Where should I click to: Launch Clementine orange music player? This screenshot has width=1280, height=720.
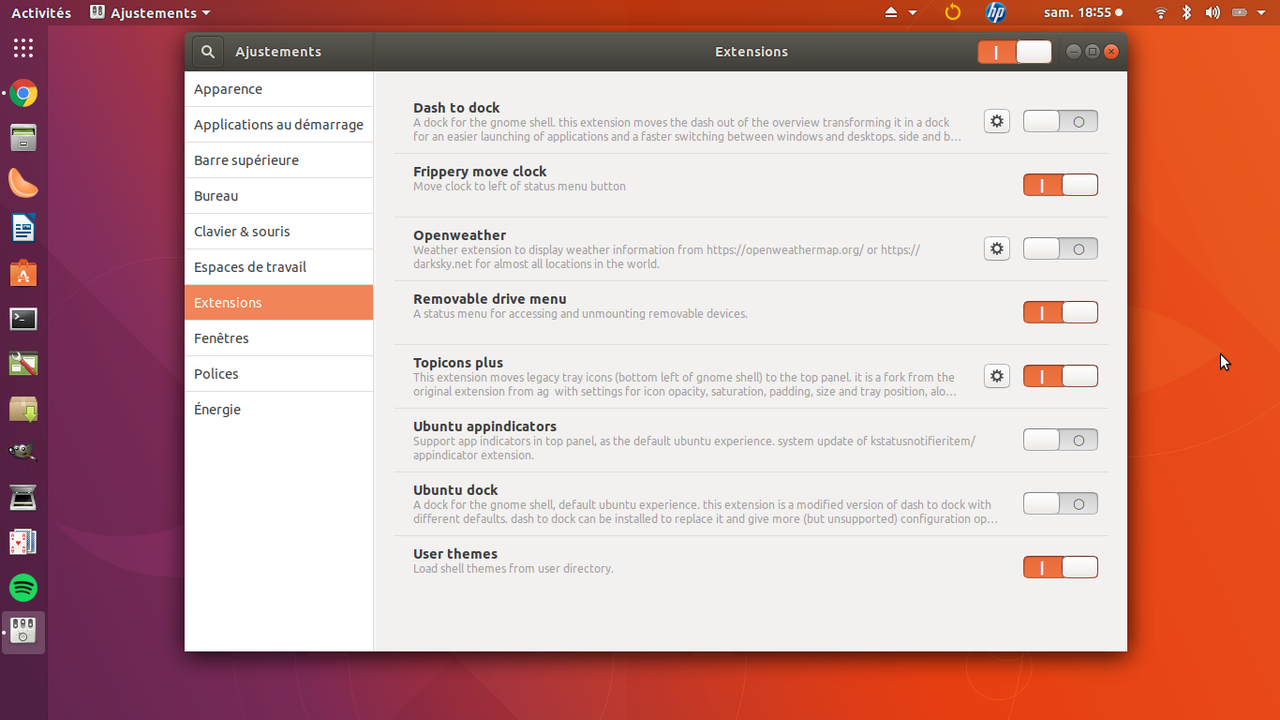[x=23, y=183]
